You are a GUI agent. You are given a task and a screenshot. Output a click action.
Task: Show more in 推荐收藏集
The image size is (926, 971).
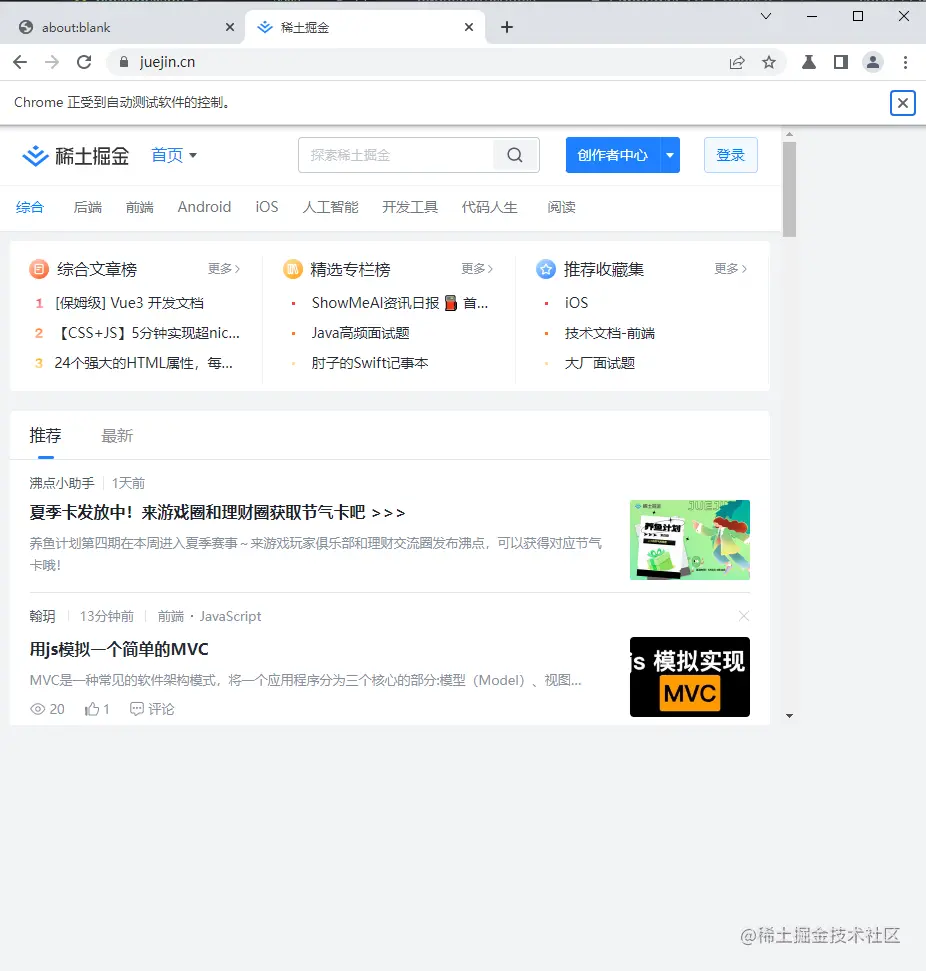pos(731,269)
